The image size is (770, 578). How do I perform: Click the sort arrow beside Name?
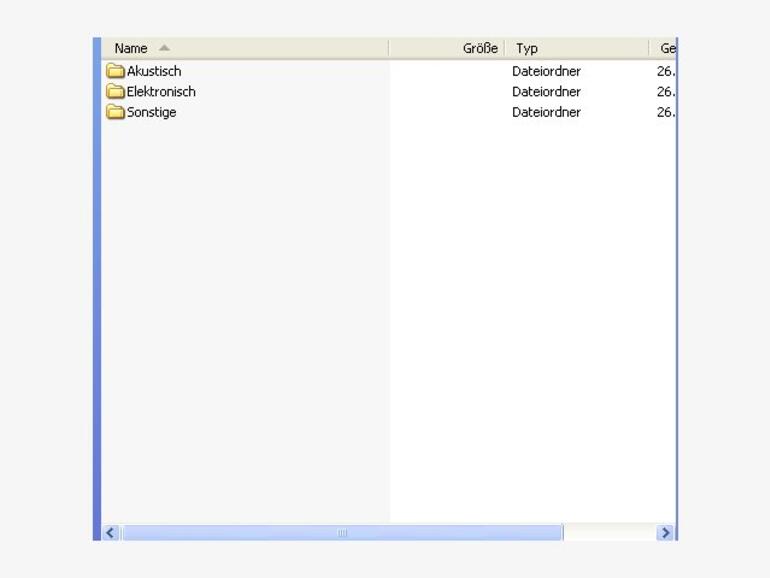(x=165, y=48)
